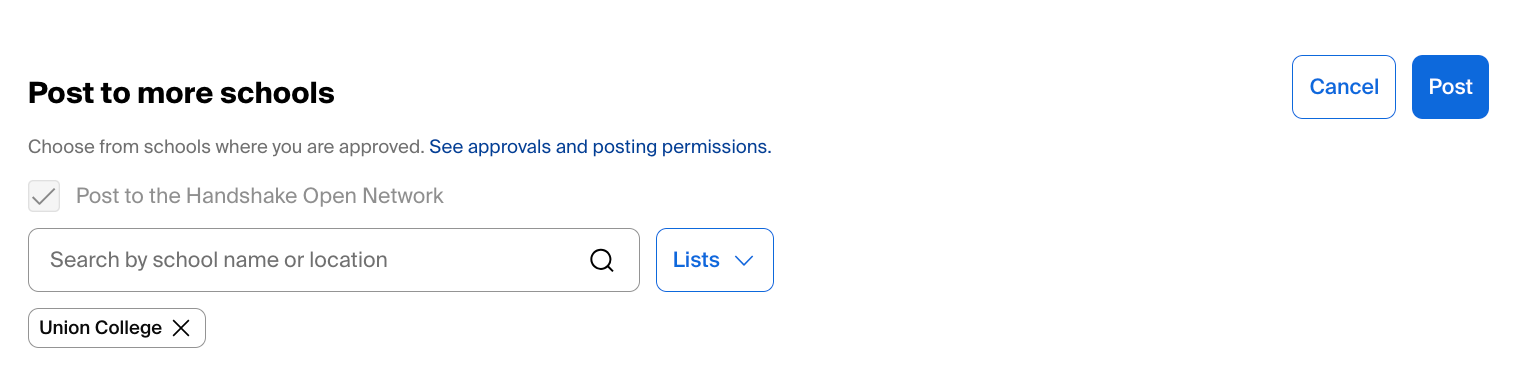Click the Choose from schools where approved text
The height and width of the screenshot is (370, 1534).
tap(226, 147)
